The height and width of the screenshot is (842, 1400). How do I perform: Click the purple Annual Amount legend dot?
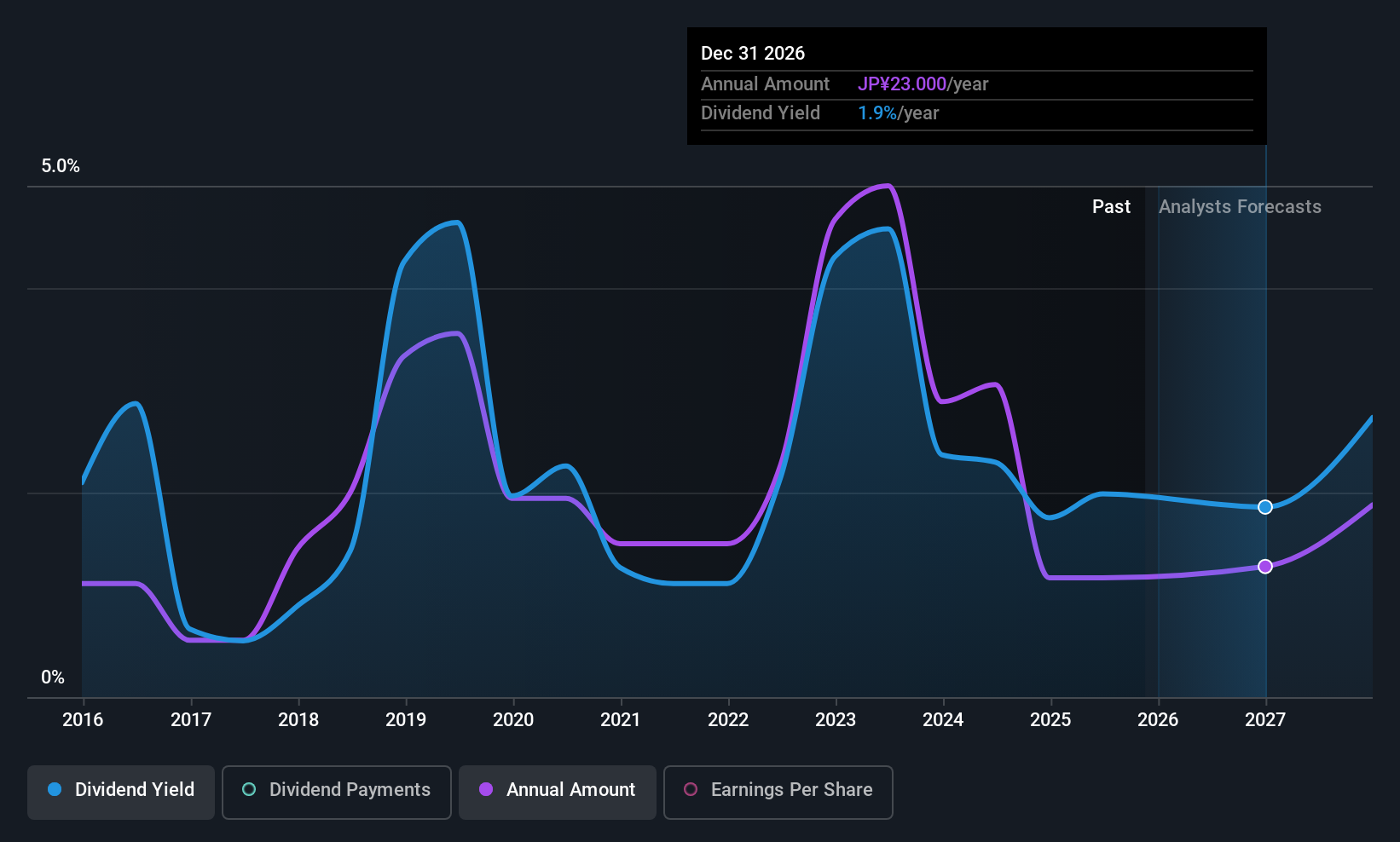coord(486,789)
